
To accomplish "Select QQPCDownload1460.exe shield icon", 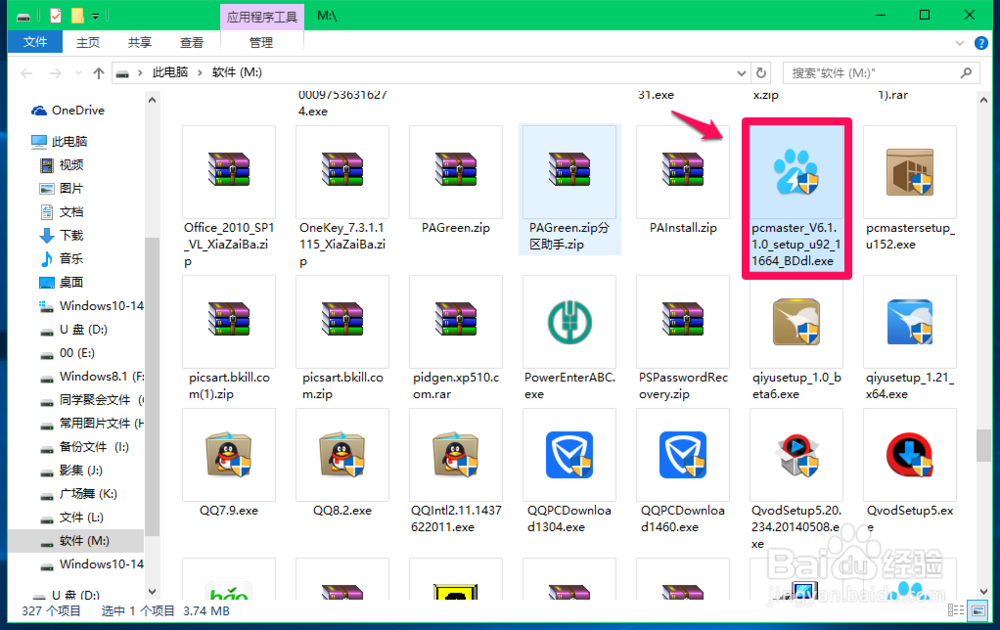I will 683,455.
